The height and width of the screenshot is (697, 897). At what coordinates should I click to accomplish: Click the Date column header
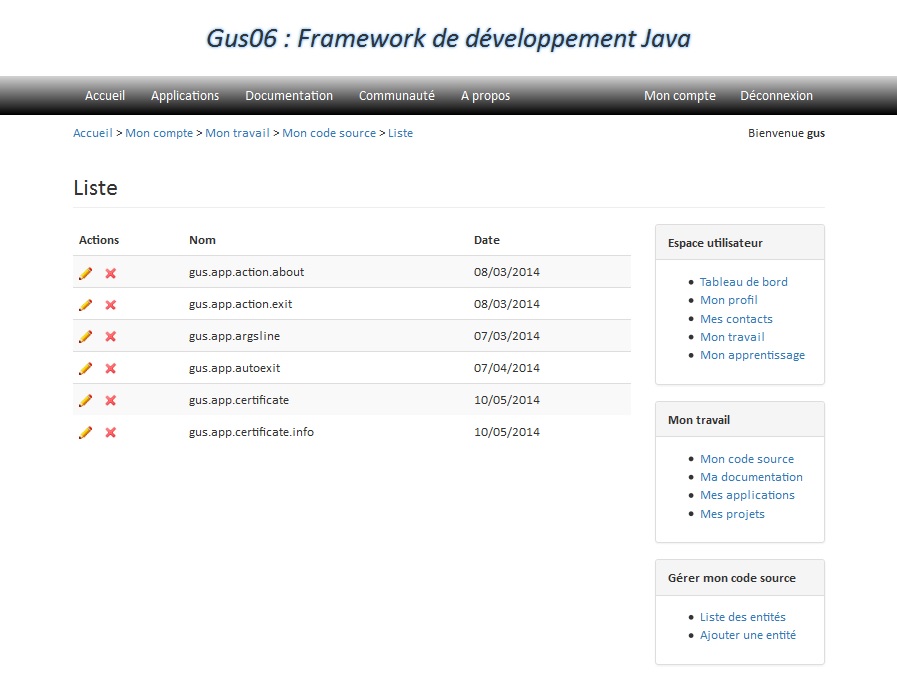(x=487, y=240)
